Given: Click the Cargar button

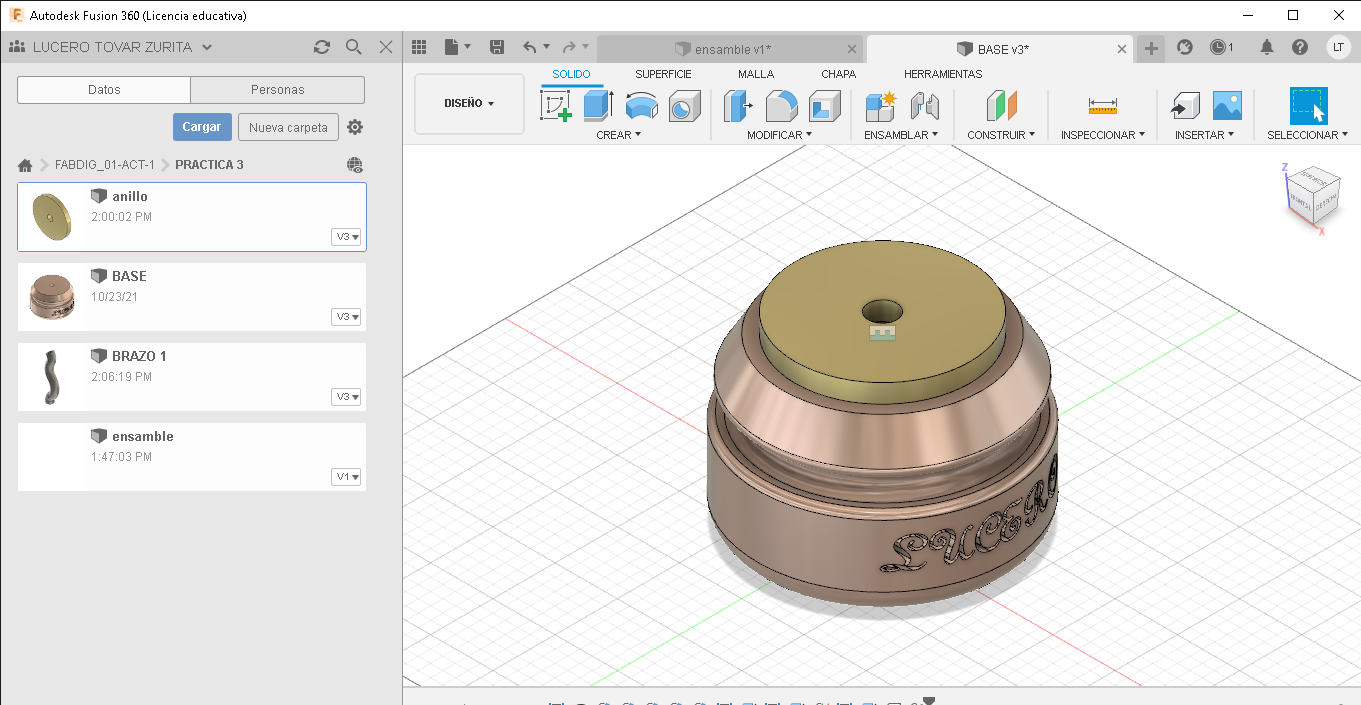Looking at the screenshot, I should coord(202,127).
